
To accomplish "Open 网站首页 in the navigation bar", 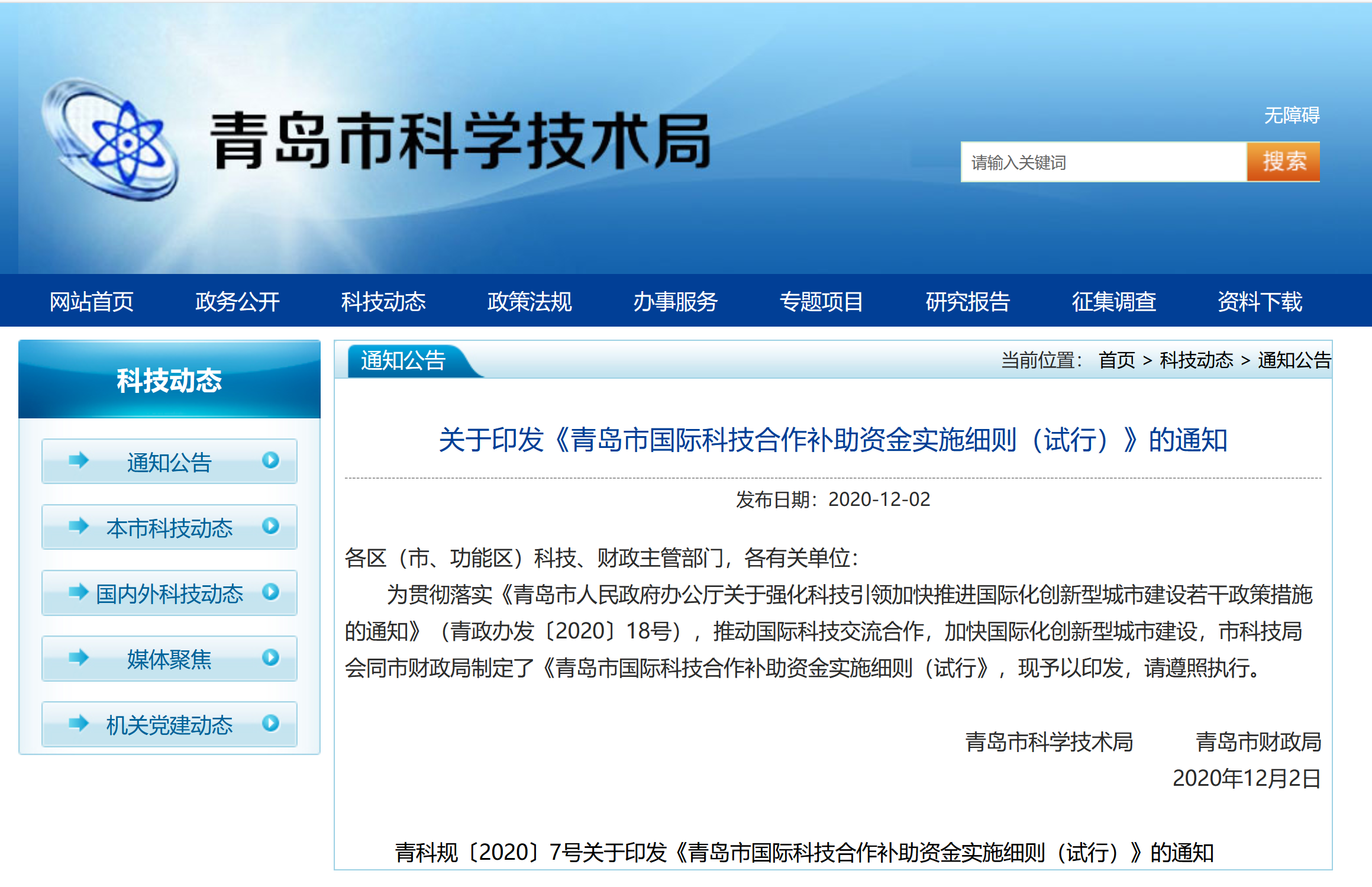I will (x=91, y=301).
